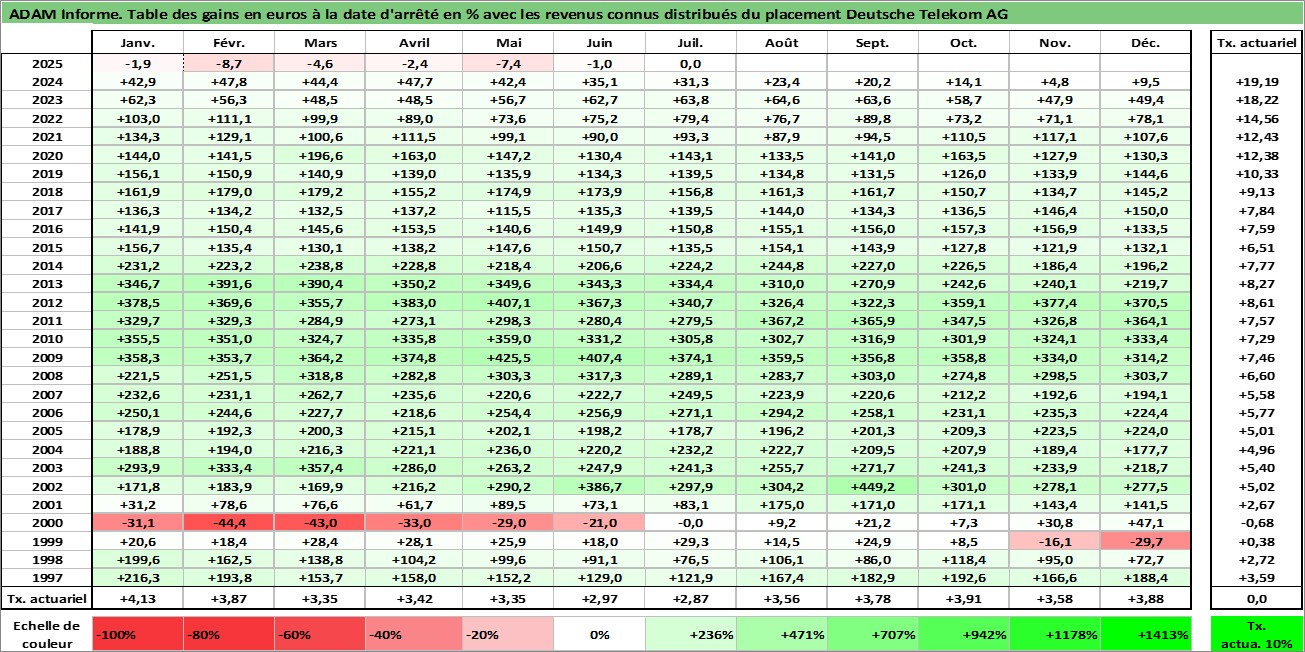Click the Déc. column header

(1145, 44)
